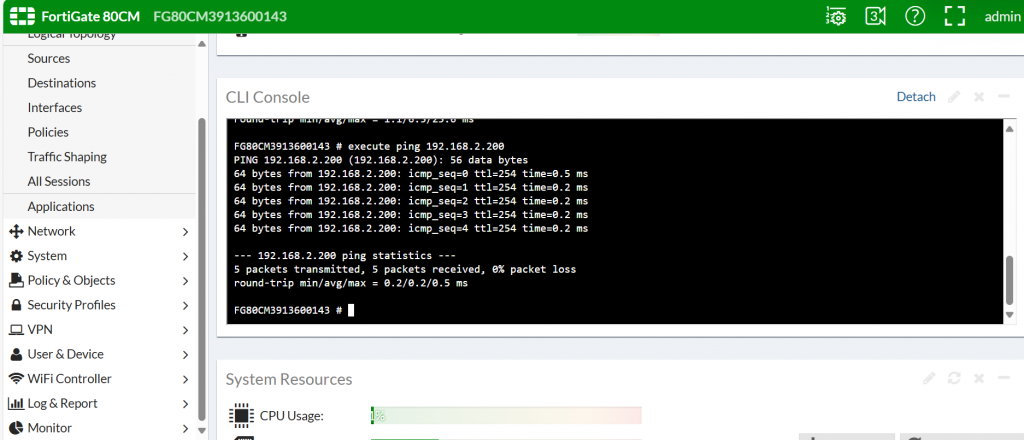Expand the WiFi Controller section

click(x=98, y=379)
